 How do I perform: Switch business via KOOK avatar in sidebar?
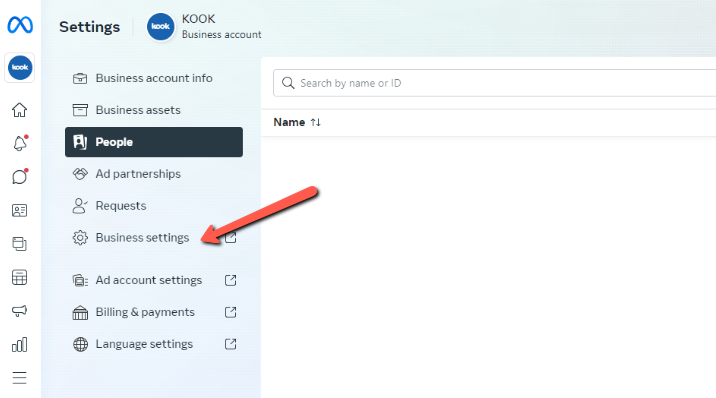tap(20, 68)
